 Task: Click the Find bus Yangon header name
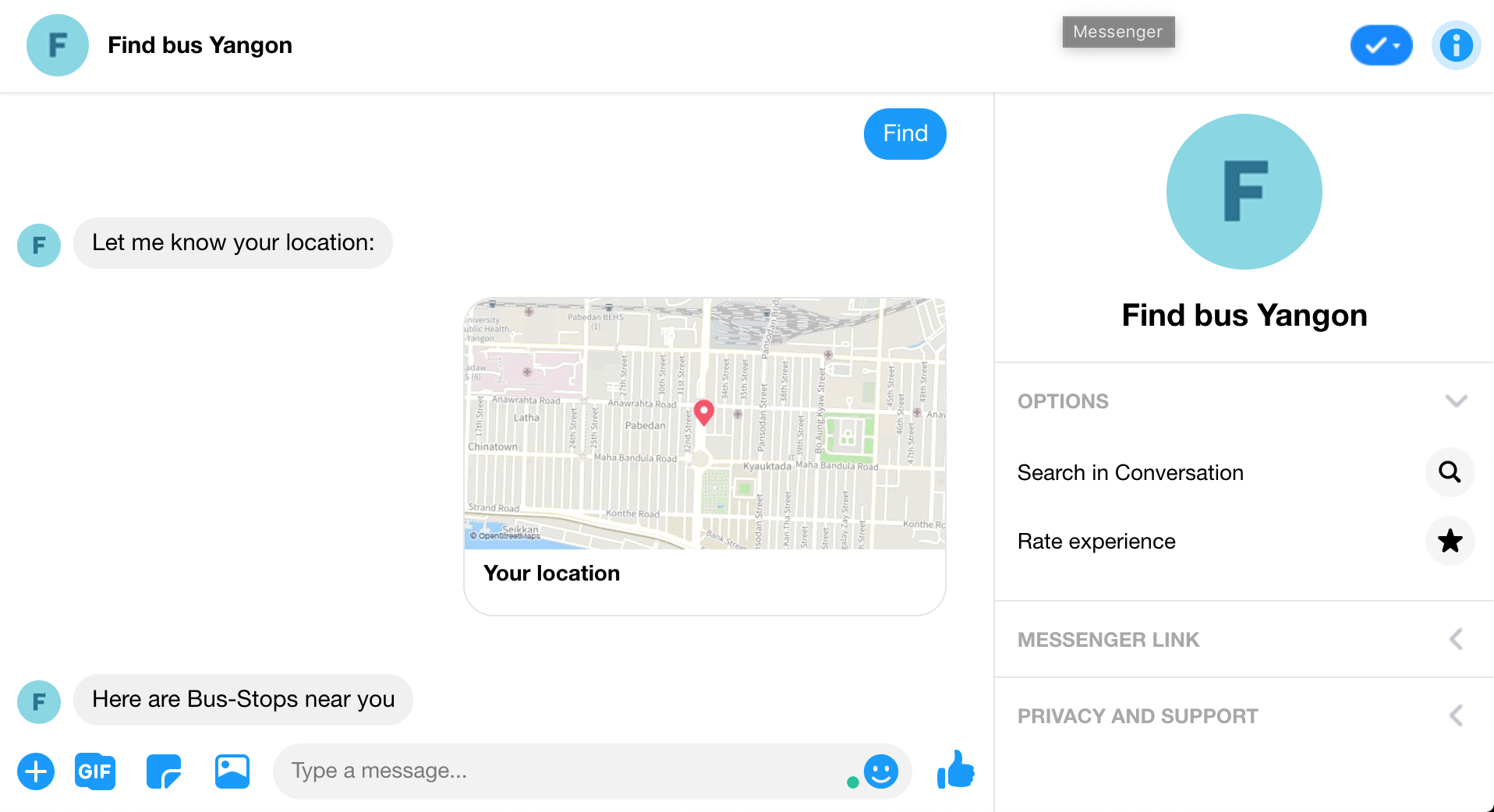200,45
